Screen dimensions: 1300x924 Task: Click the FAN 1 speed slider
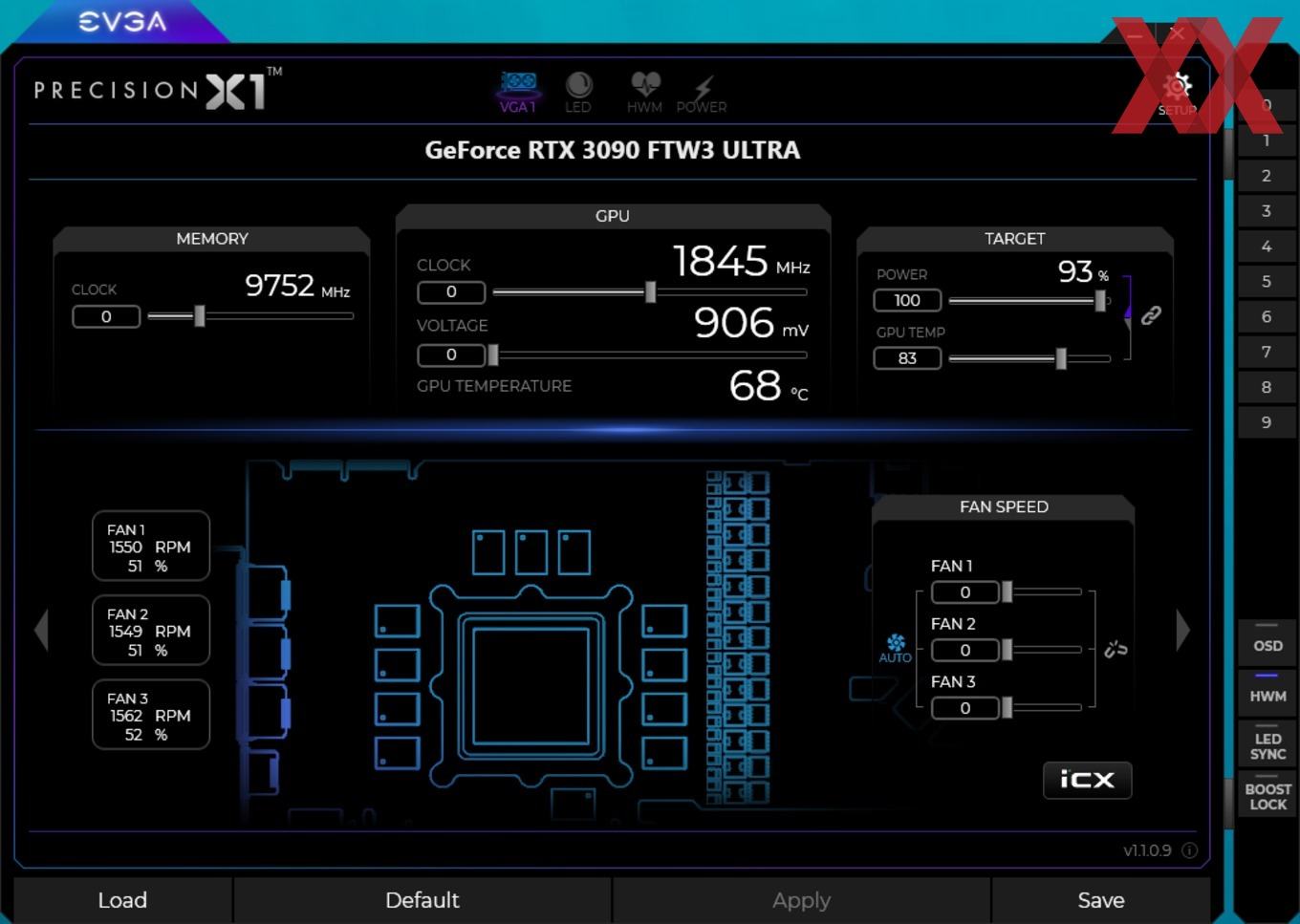(x=1041, y=592)
